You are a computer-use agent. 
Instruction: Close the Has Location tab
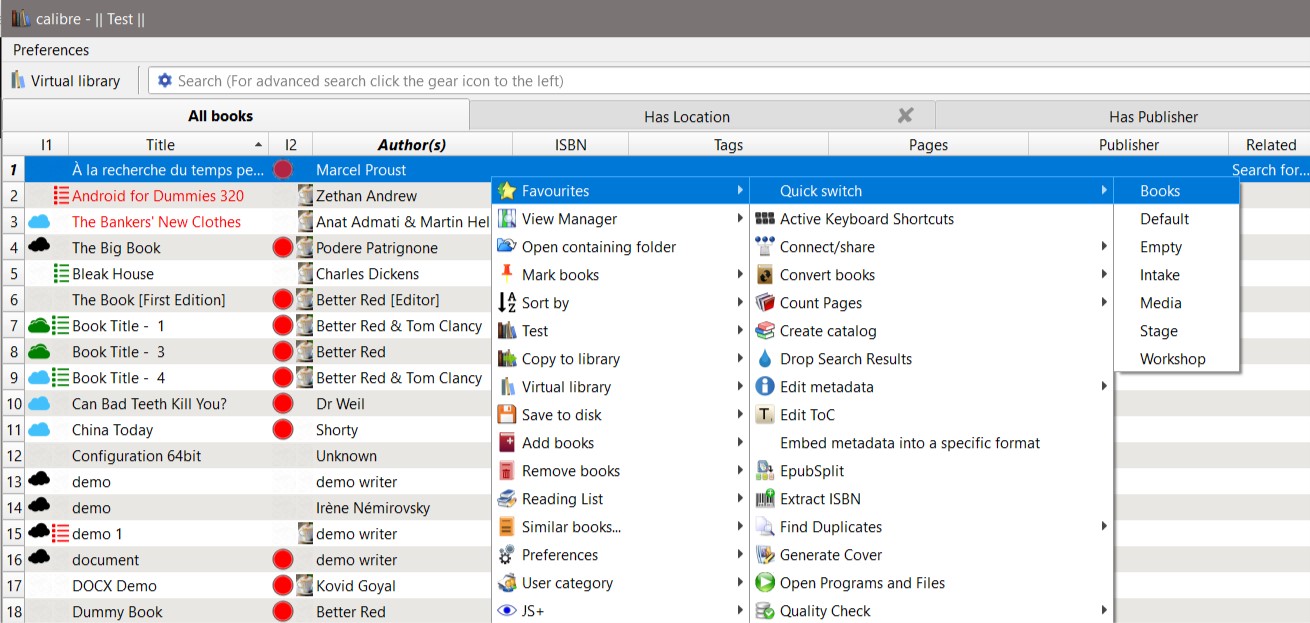(905, 116)
